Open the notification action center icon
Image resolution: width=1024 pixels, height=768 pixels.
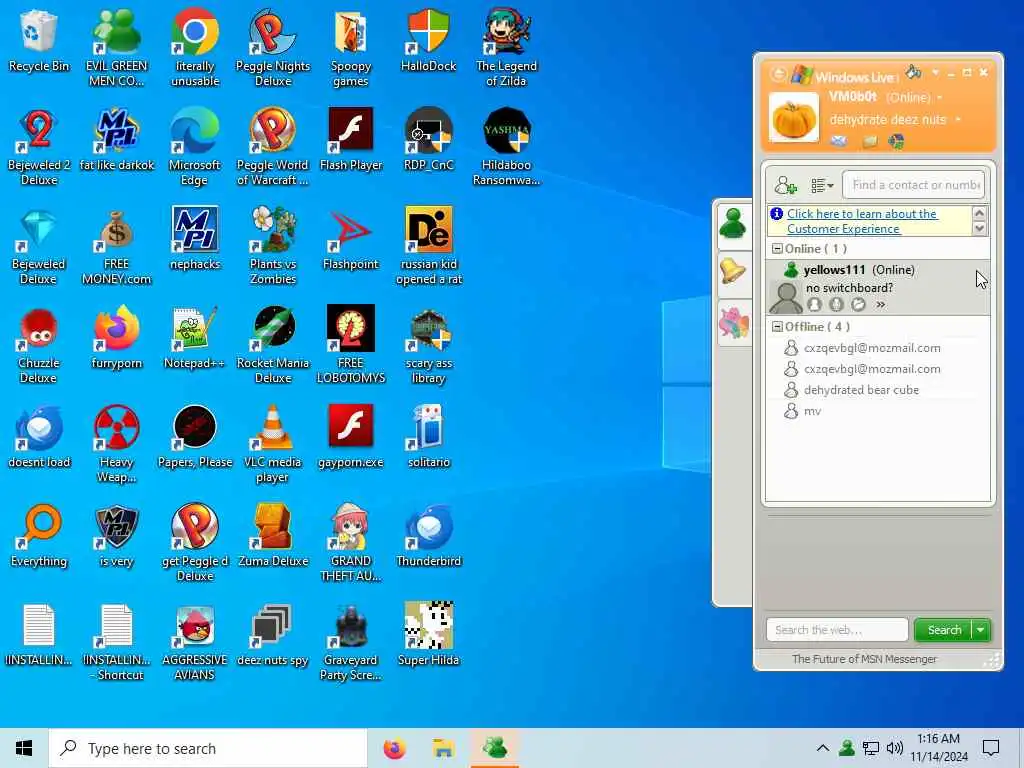pyautogui.click(x=991, y=748)
